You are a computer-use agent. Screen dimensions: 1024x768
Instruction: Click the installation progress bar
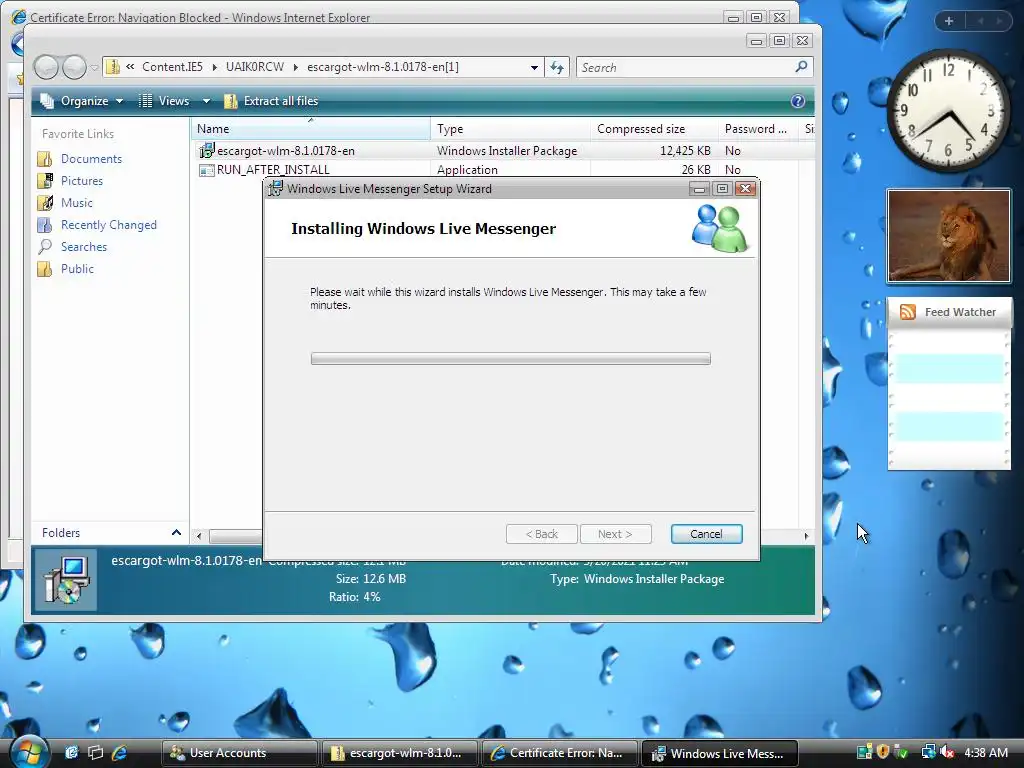[511, 359]
